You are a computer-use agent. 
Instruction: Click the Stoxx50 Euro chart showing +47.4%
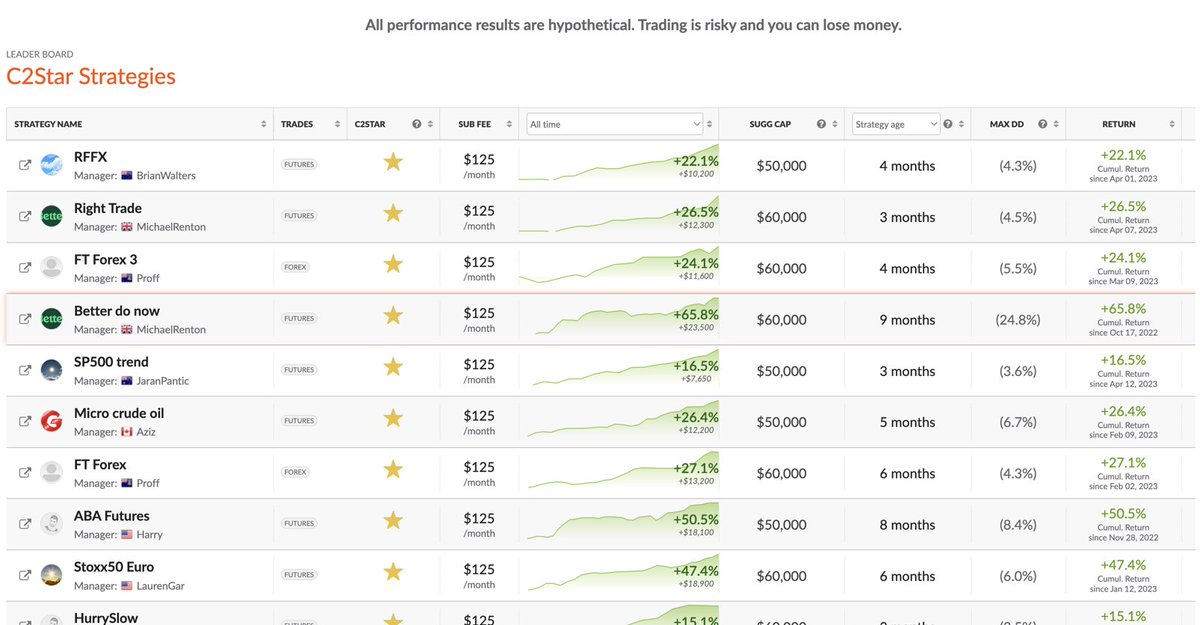[x=619, y=574]
